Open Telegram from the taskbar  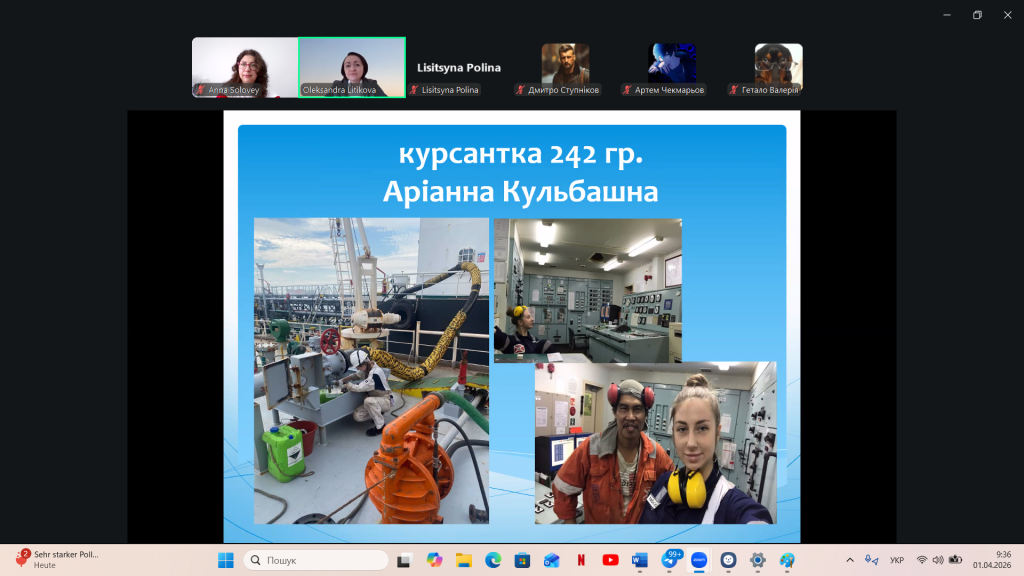point(670,560)
